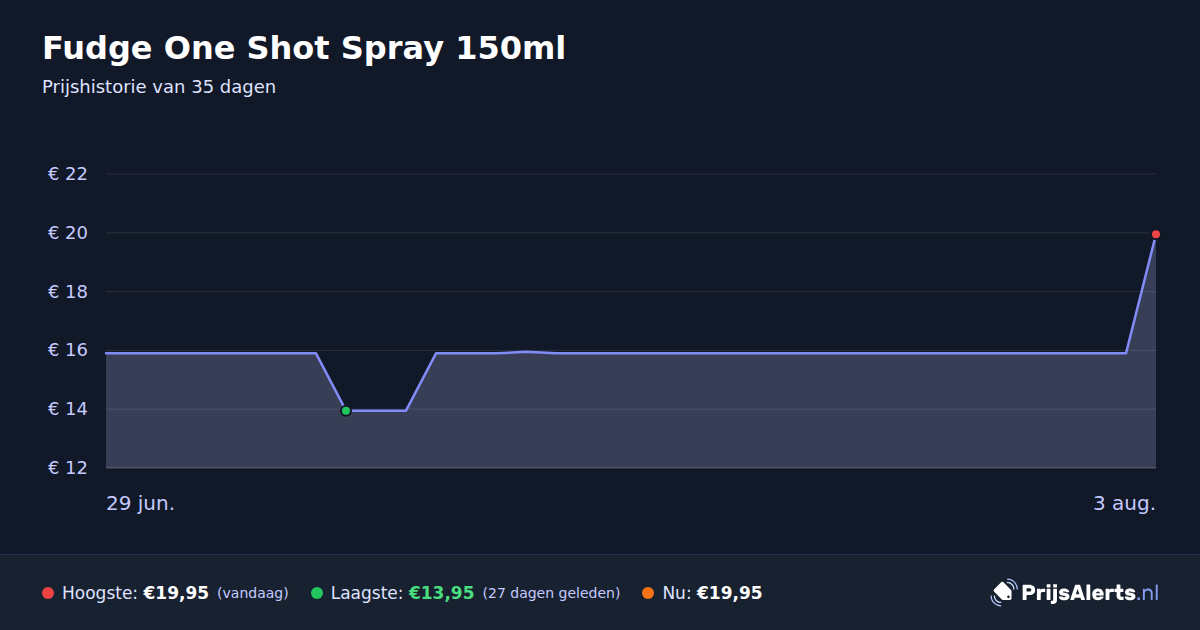Image resolution: width=1200 pixels, height=630 pixels.
Task: Click the € 18 axis label
Action: (68, 292)
